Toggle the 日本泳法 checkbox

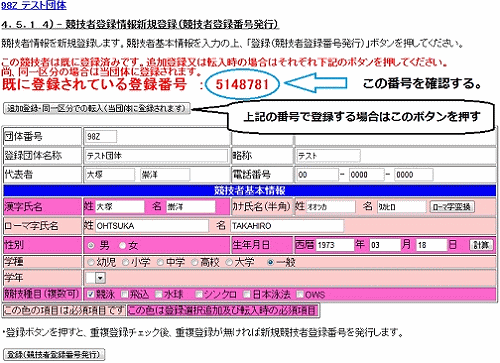click(x=247, y=294)
